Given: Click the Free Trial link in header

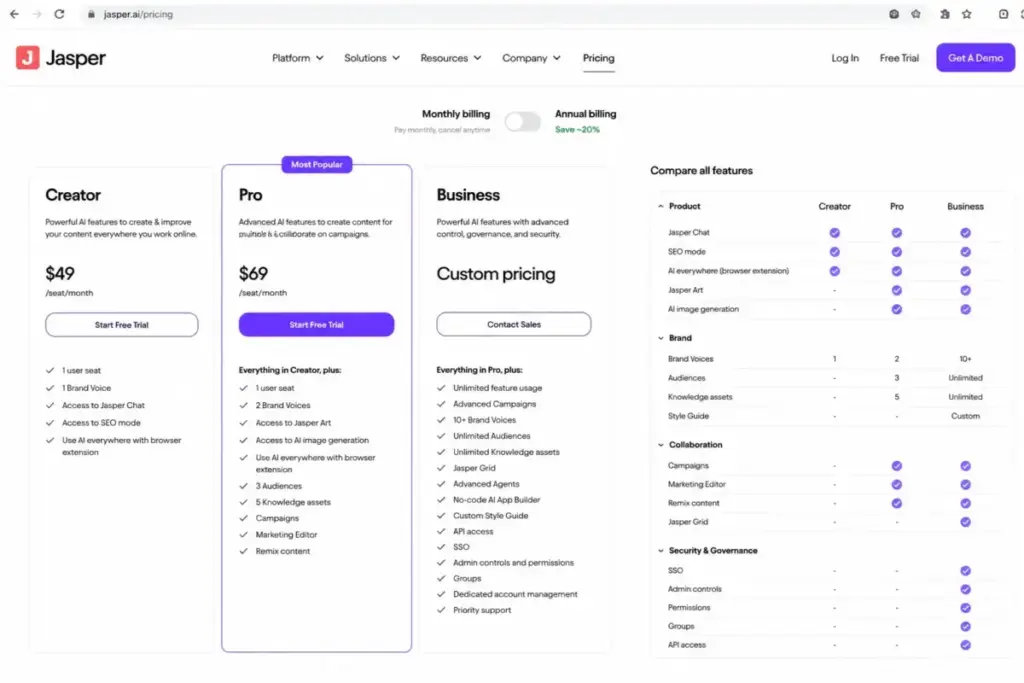Looking at the screenshot, I should point(899,58).
